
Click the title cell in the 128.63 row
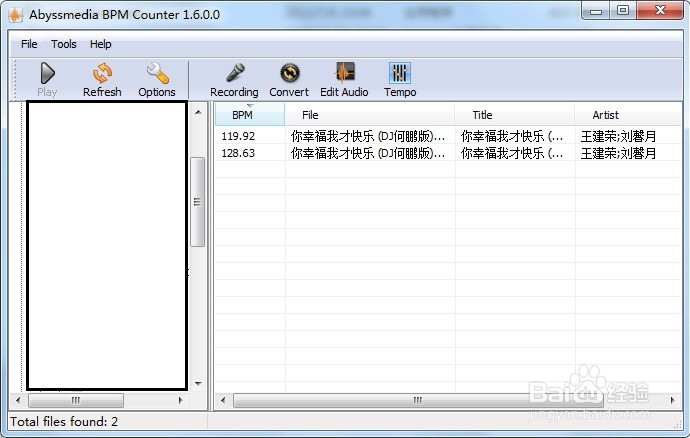coord(512,153)
